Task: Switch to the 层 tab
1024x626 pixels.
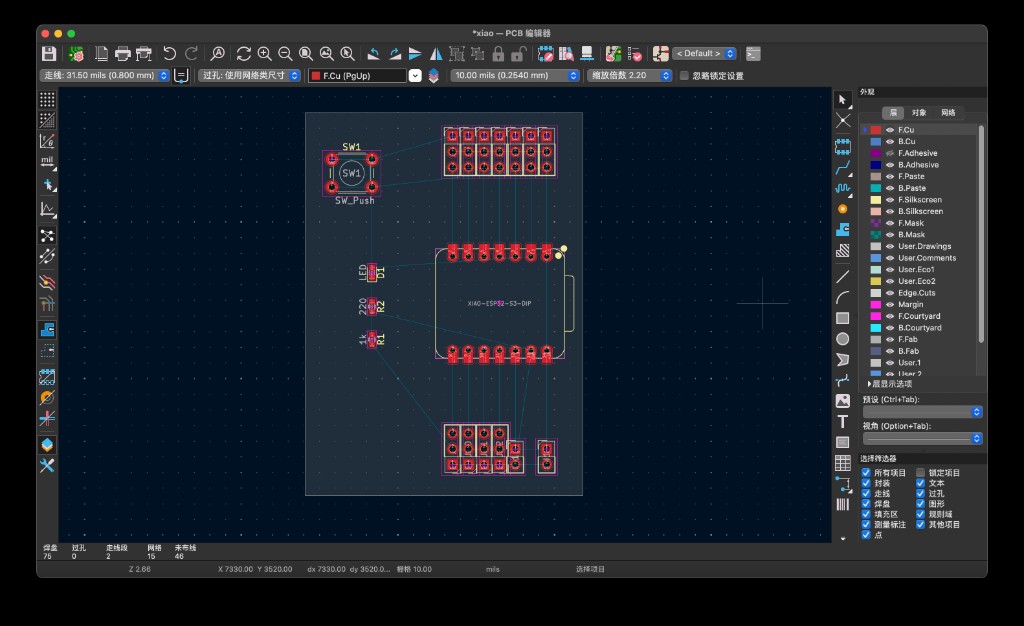Action: pyautogui.click(x=893, y=113)
